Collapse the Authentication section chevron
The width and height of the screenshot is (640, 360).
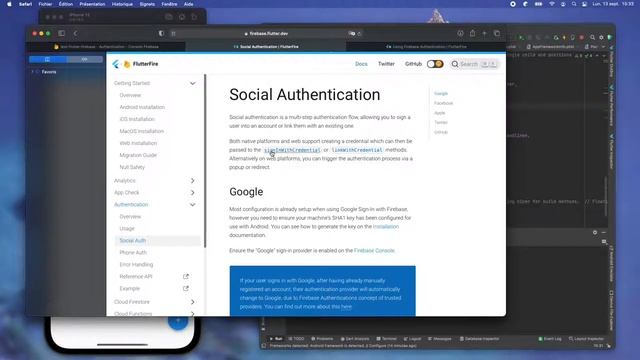[x=192, y=204]
